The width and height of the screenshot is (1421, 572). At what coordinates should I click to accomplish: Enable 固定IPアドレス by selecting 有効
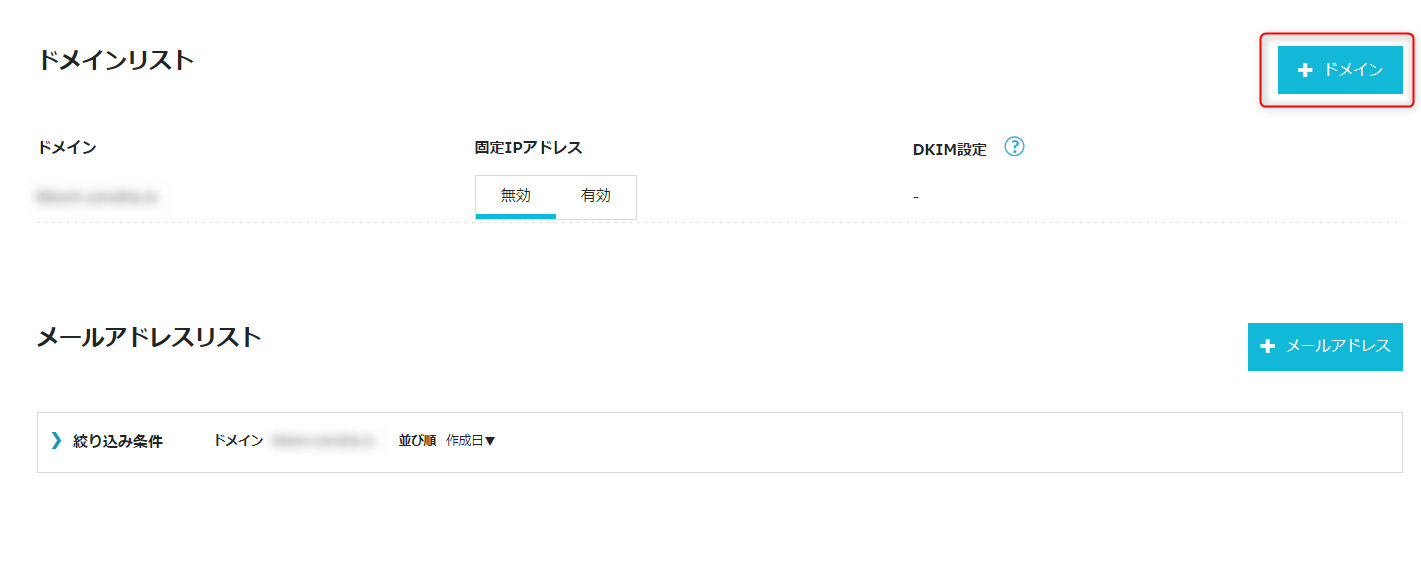coord(596,196)
